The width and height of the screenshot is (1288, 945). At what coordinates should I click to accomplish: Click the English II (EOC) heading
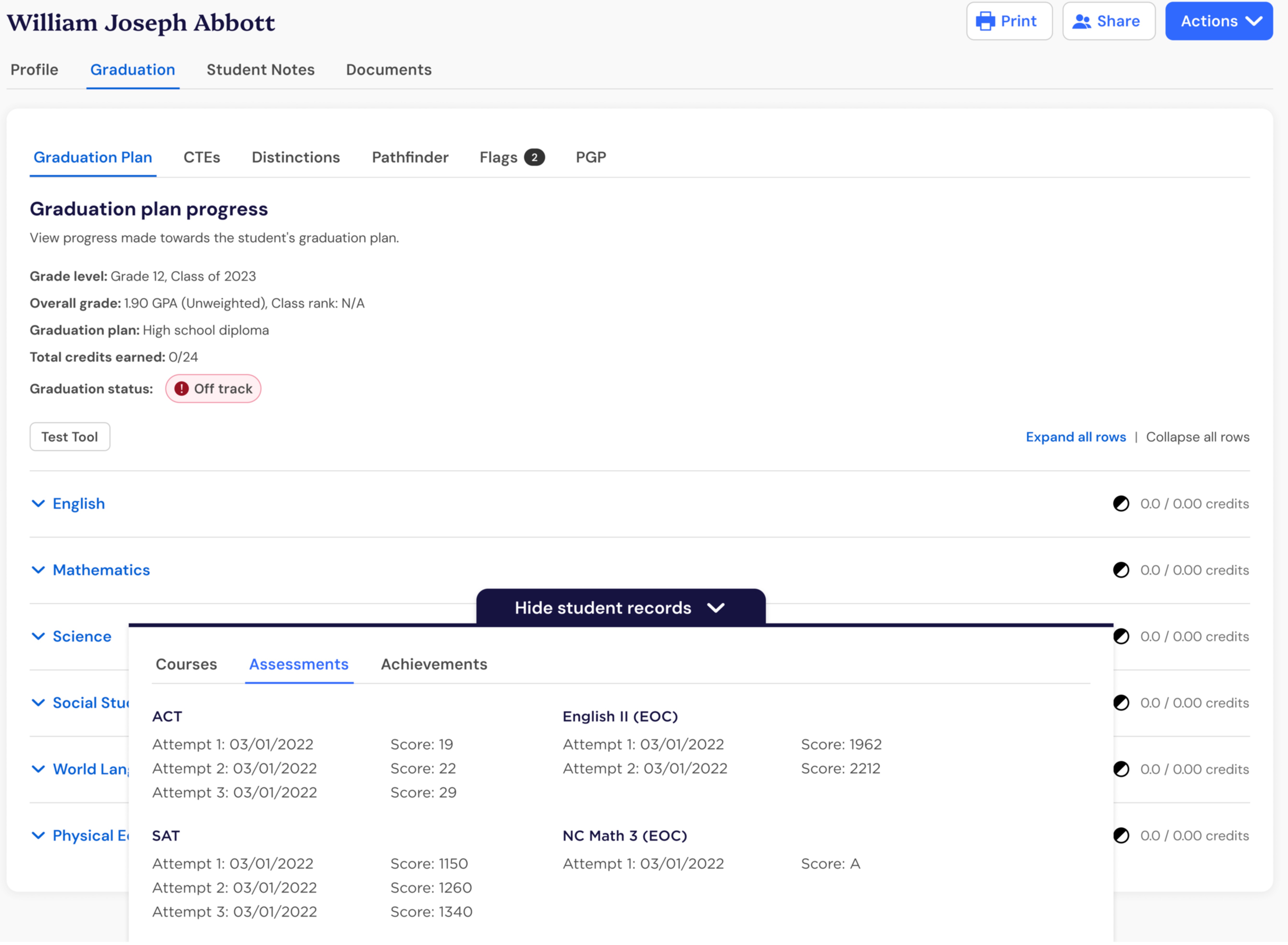(620, 716)
